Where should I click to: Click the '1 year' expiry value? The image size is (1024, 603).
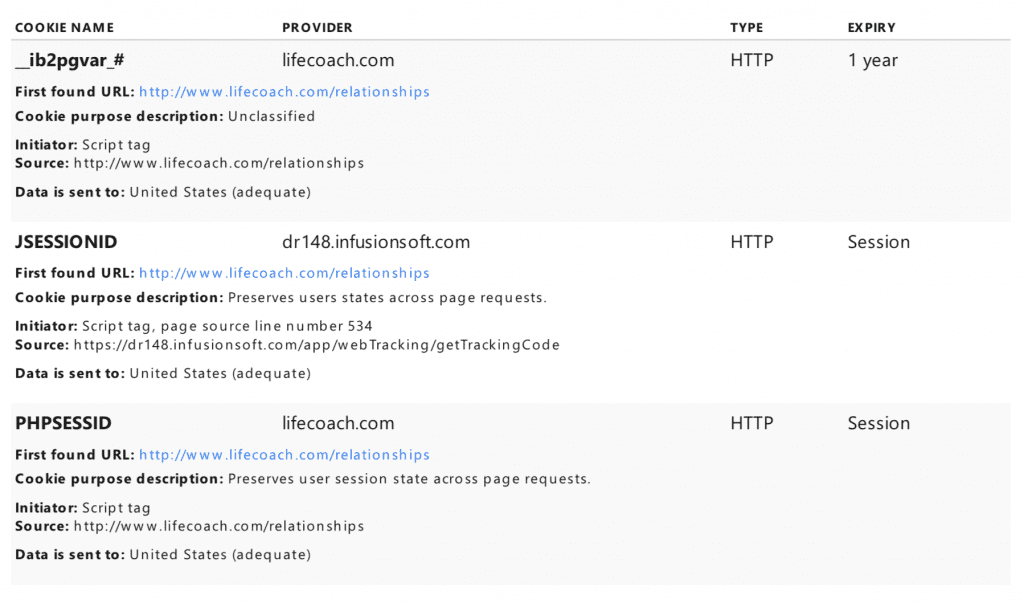point(872,60)
